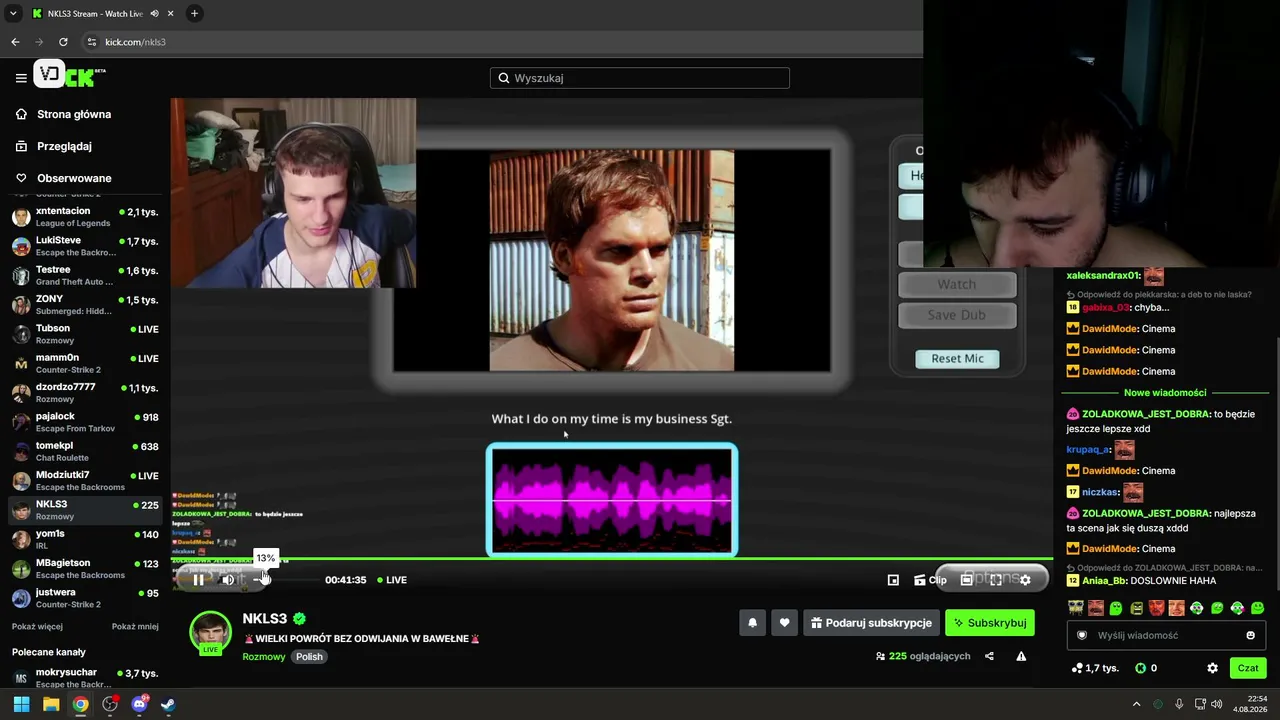This screenshot has width=1280, height=720.
Task: Type in Wyślij wiadomość chat box
Action: (1166, 635)
